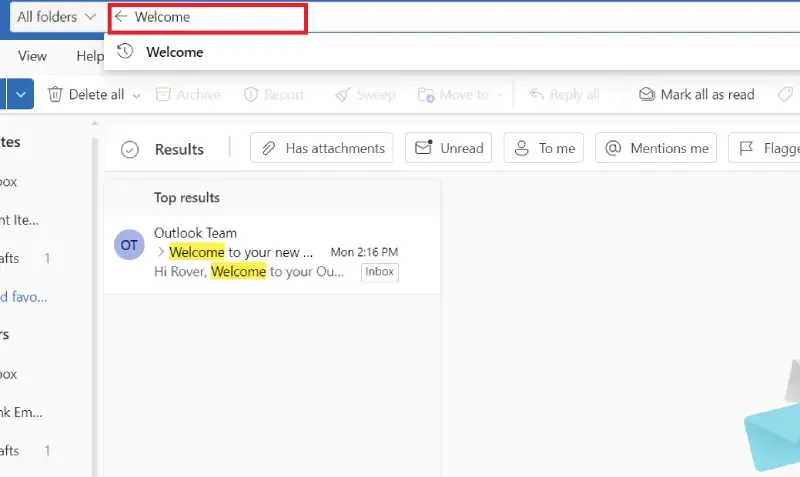Viewport: 800px width, 477px height.
Task: Expand the blue New mail dropdown arrow
Action: click(x=21, y=94)
